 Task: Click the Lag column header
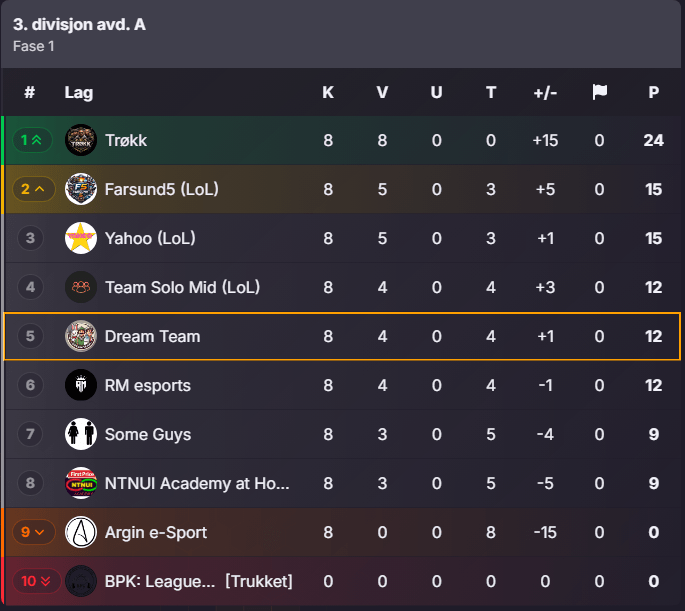tap(79, 93)
